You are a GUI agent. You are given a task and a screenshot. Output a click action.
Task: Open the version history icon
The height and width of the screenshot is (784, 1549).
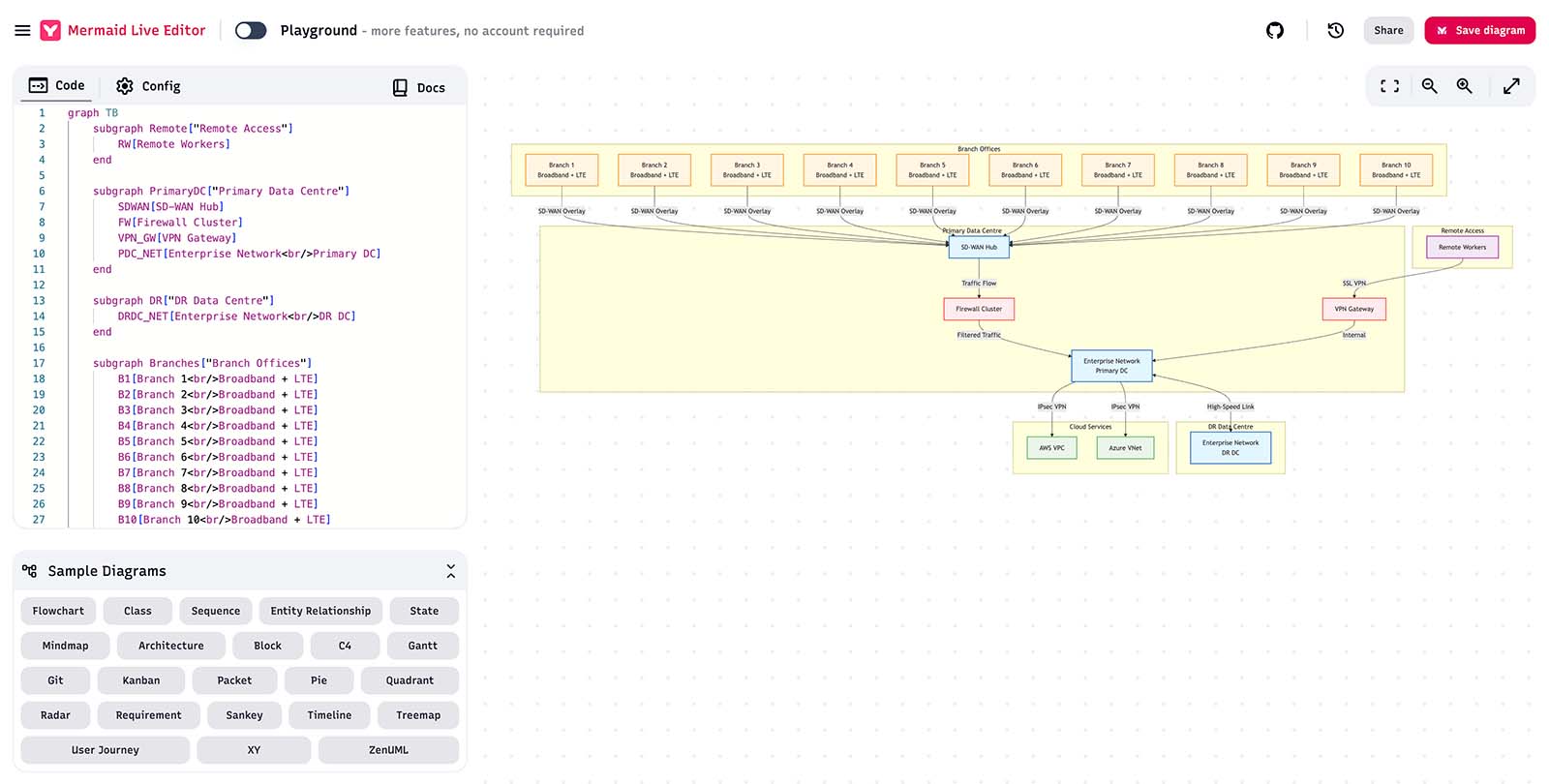click(x=1335, y=30)
